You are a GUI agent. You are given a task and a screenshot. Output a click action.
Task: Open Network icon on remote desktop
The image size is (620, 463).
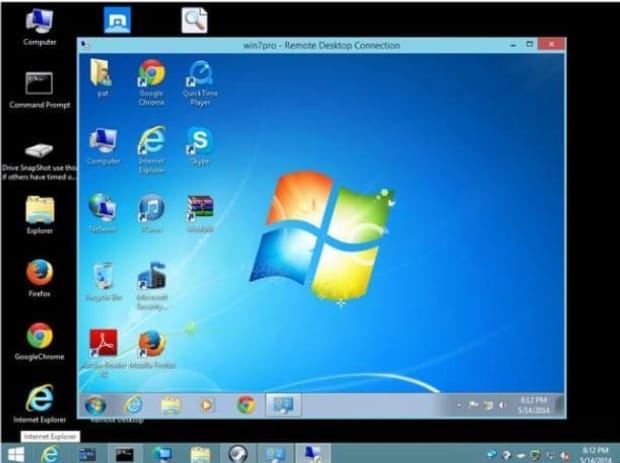point(102,213)
